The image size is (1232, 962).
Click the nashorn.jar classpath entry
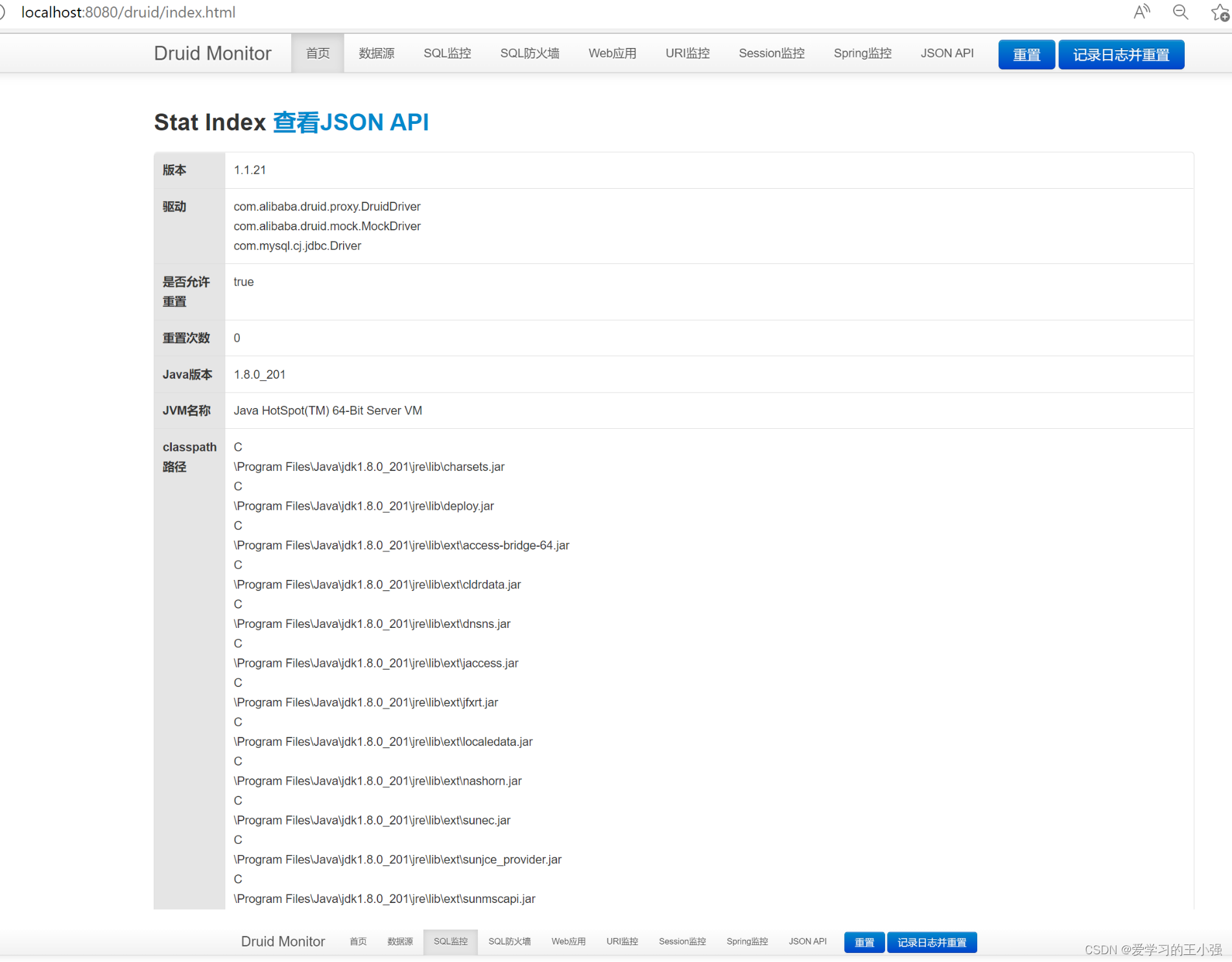(377, 781)
